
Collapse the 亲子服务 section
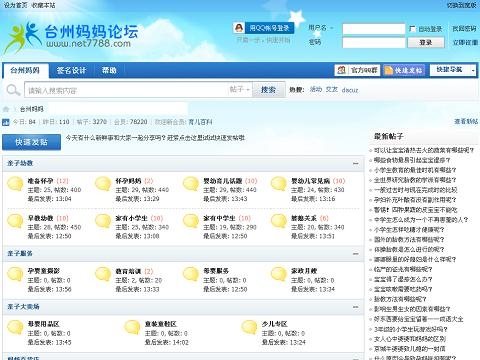click(356, 254)
